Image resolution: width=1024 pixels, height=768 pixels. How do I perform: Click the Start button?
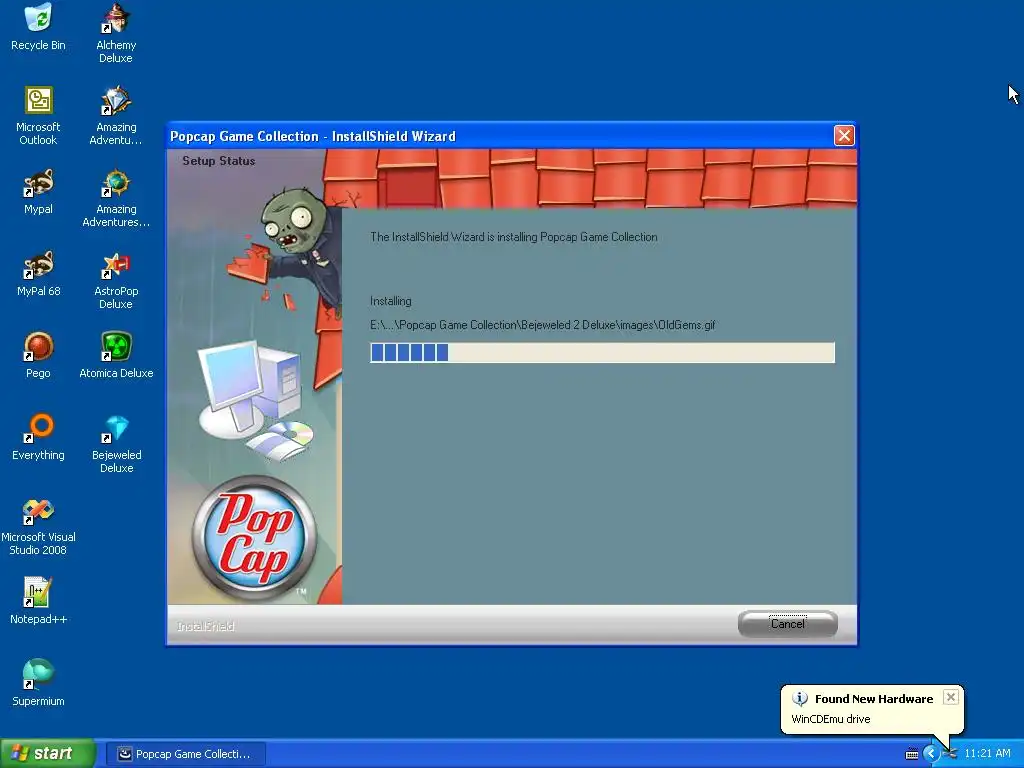48,754
